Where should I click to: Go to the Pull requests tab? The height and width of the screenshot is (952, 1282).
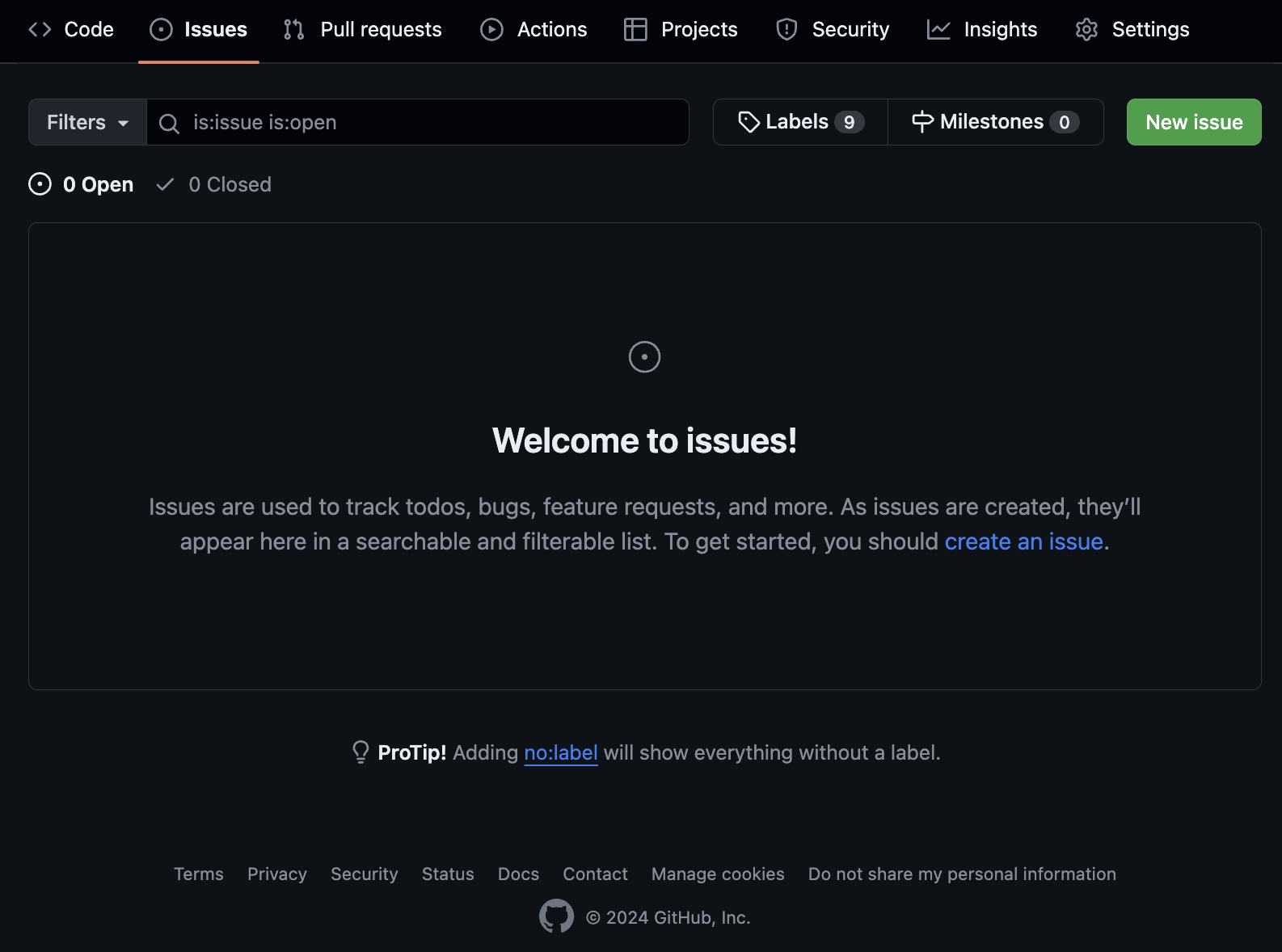[363, 30]
